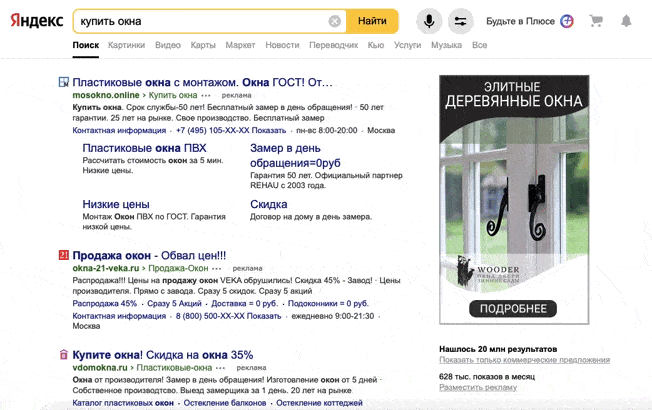The height and width of the screenshot is (410, 652).
Task: Click ПОДРОБНЕЕ button on banner
Action: tap(513, 309)
